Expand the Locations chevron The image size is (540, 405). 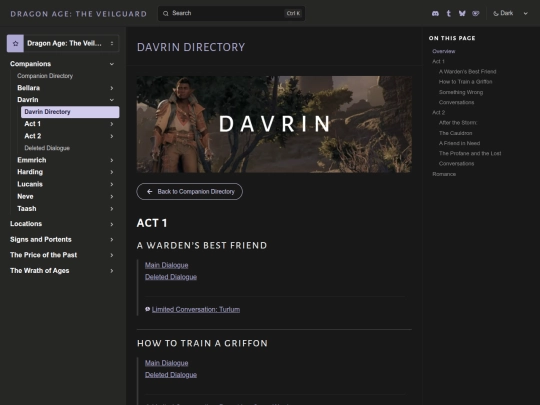[112, 224]
